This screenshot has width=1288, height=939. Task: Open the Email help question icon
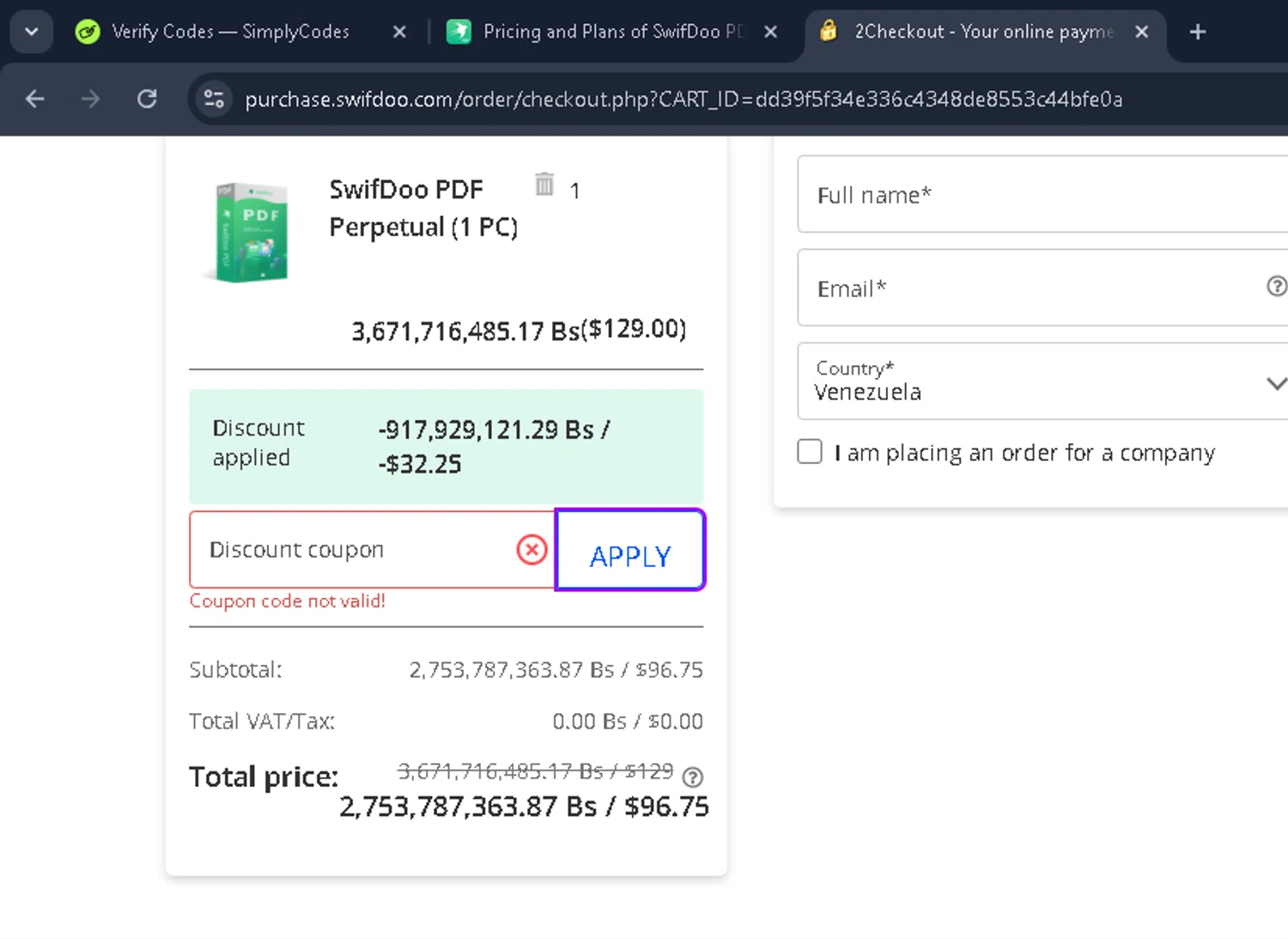tap(1277, 286)
